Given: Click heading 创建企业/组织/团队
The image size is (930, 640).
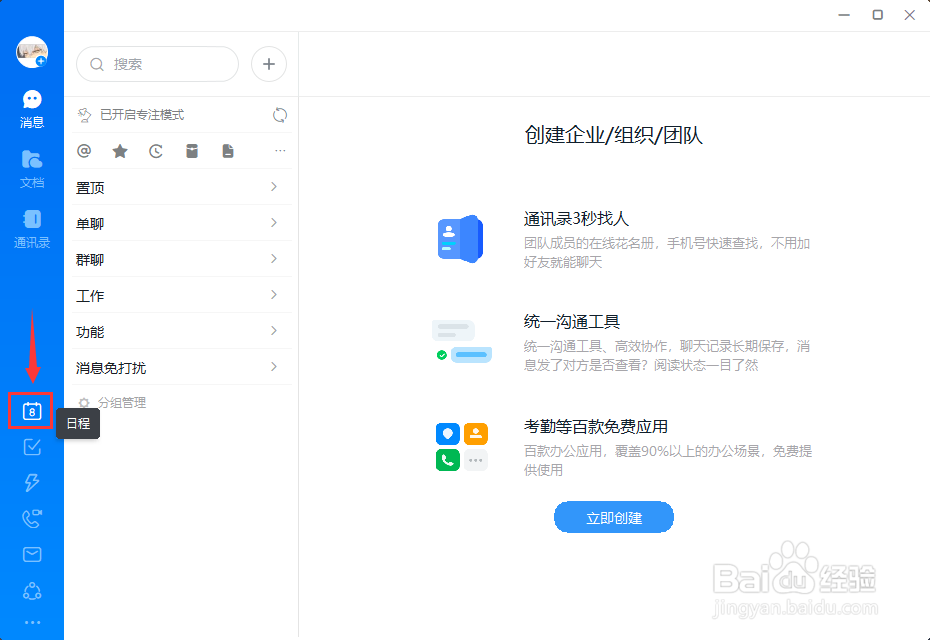Looking at the screenshot, I should 613,135.
